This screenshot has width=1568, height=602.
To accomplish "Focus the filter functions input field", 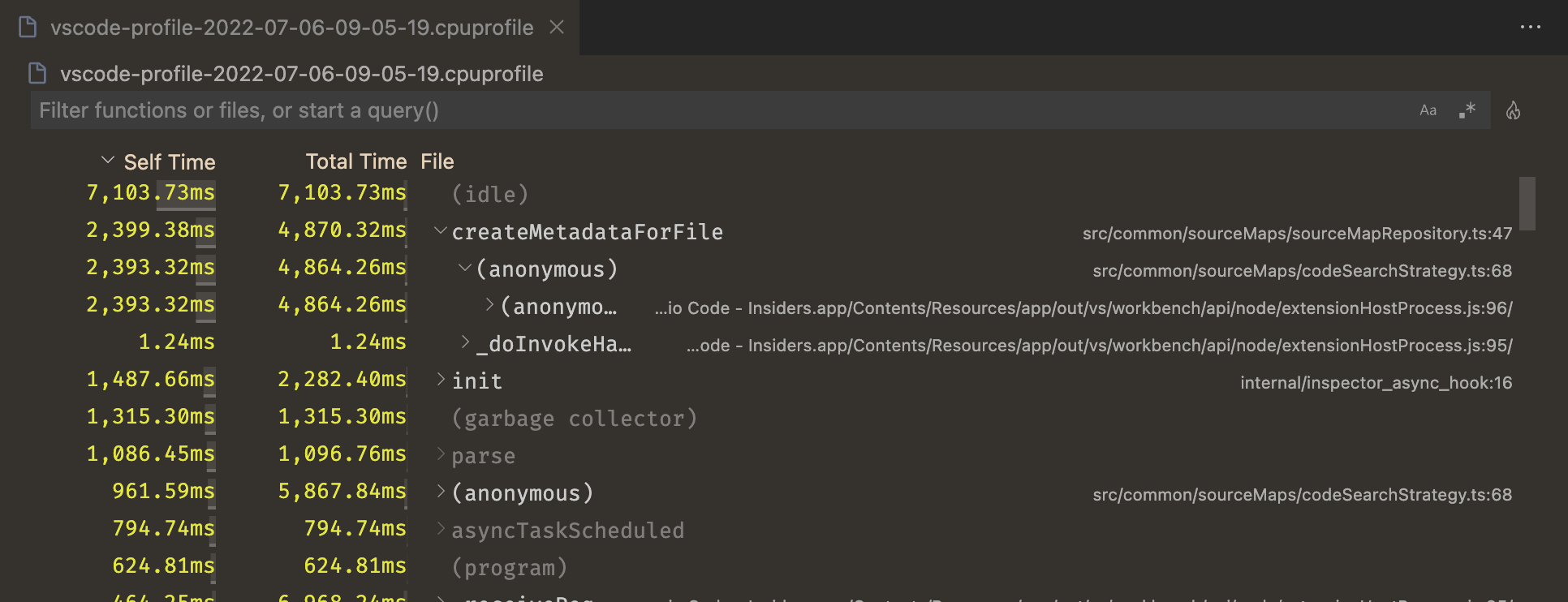I will 714,110.
